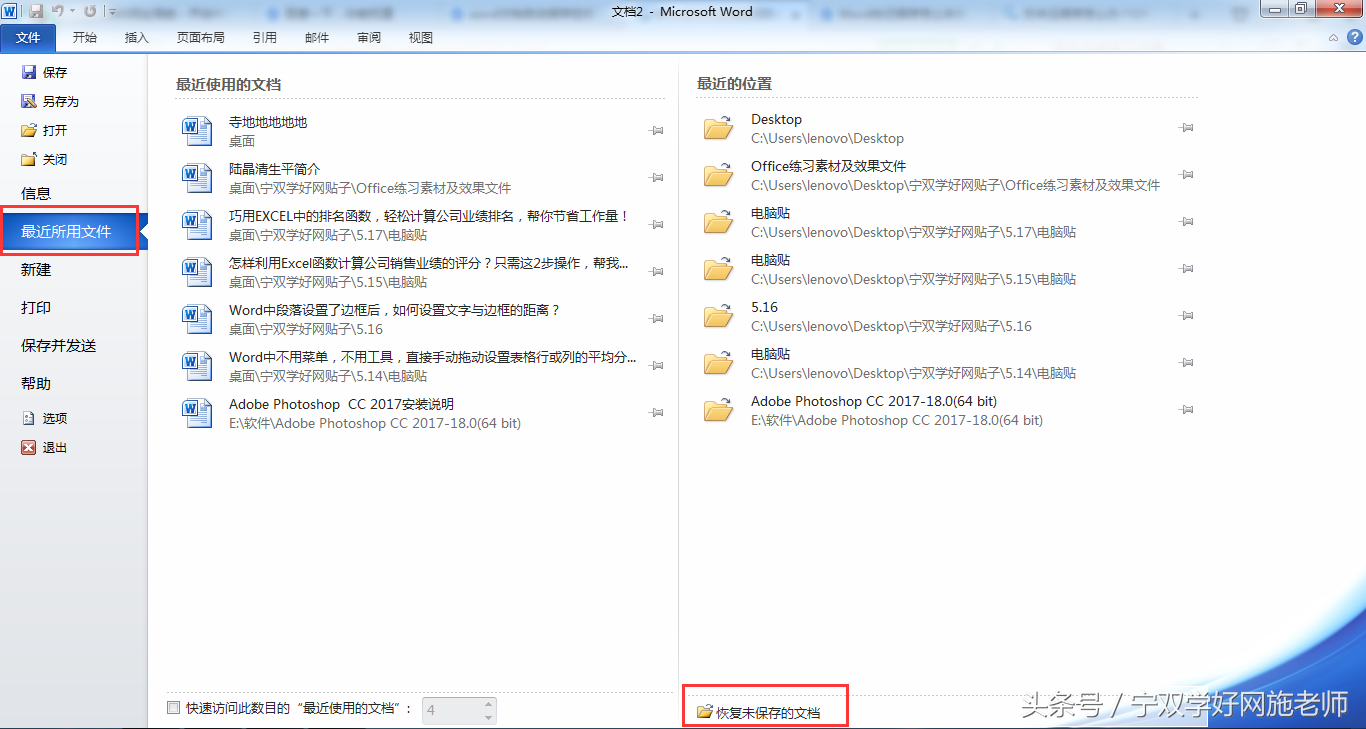
Task: Switch to the 开始 (Home) tab
Action: click(85, 38)
